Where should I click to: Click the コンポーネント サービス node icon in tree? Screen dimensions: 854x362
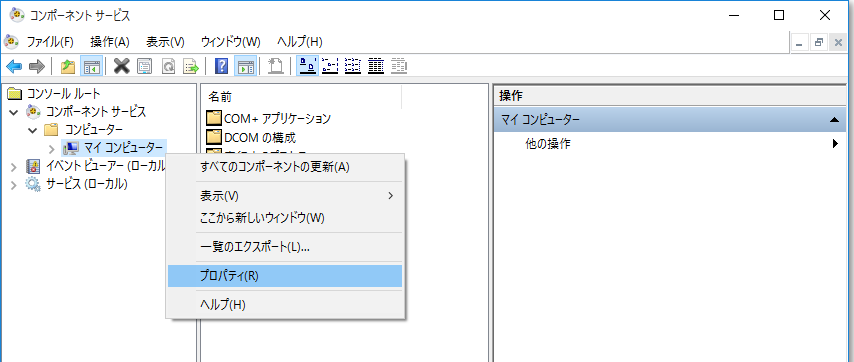[33, 112]
